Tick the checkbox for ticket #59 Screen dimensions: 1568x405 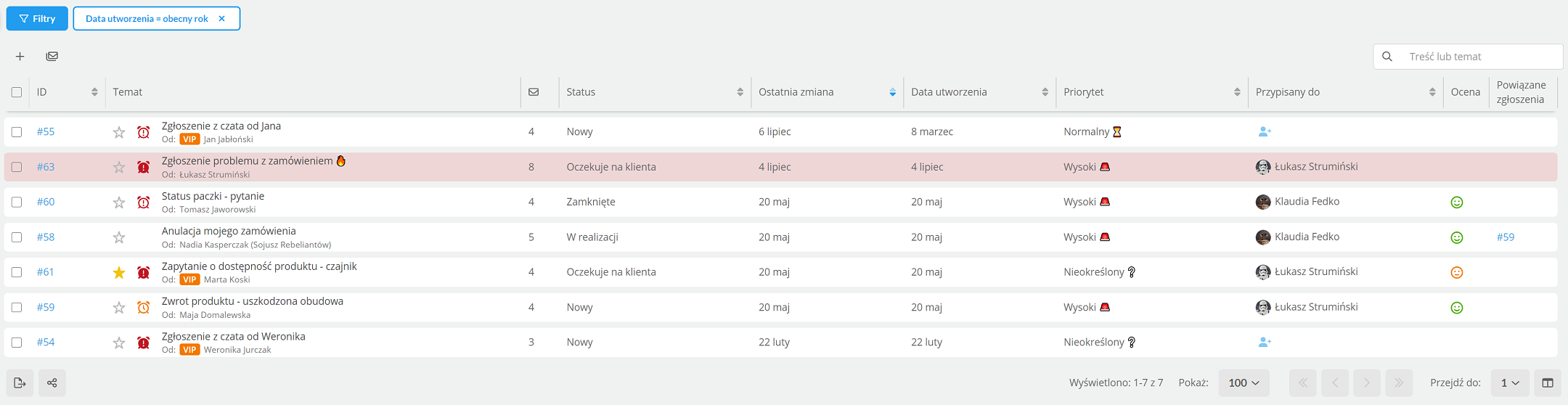click(x=17, y=308)
